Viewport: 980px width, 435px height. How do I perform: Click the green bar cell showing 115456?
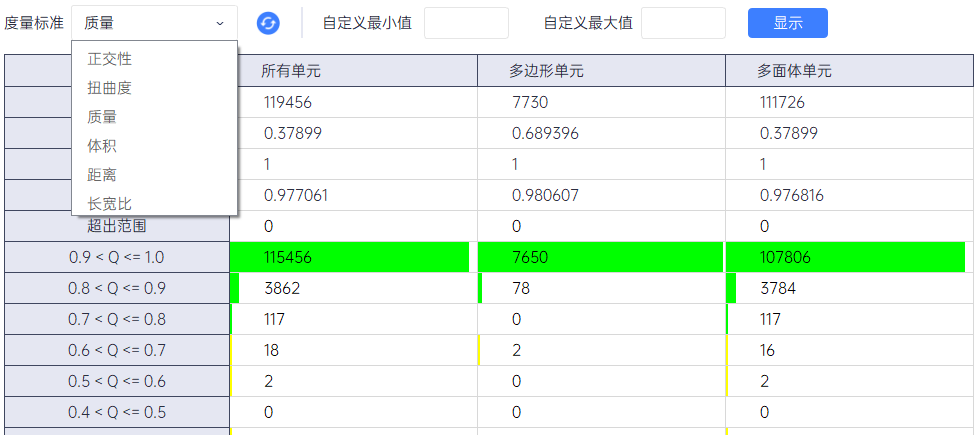(x=354, y=257)
